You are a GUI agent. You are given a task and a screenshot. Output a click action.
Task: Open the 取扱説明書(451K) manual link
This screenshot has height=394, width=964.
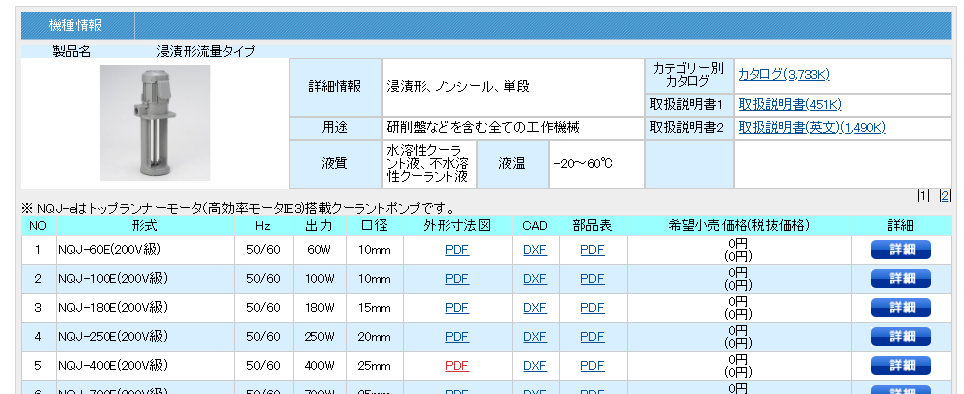pos(789,104)
